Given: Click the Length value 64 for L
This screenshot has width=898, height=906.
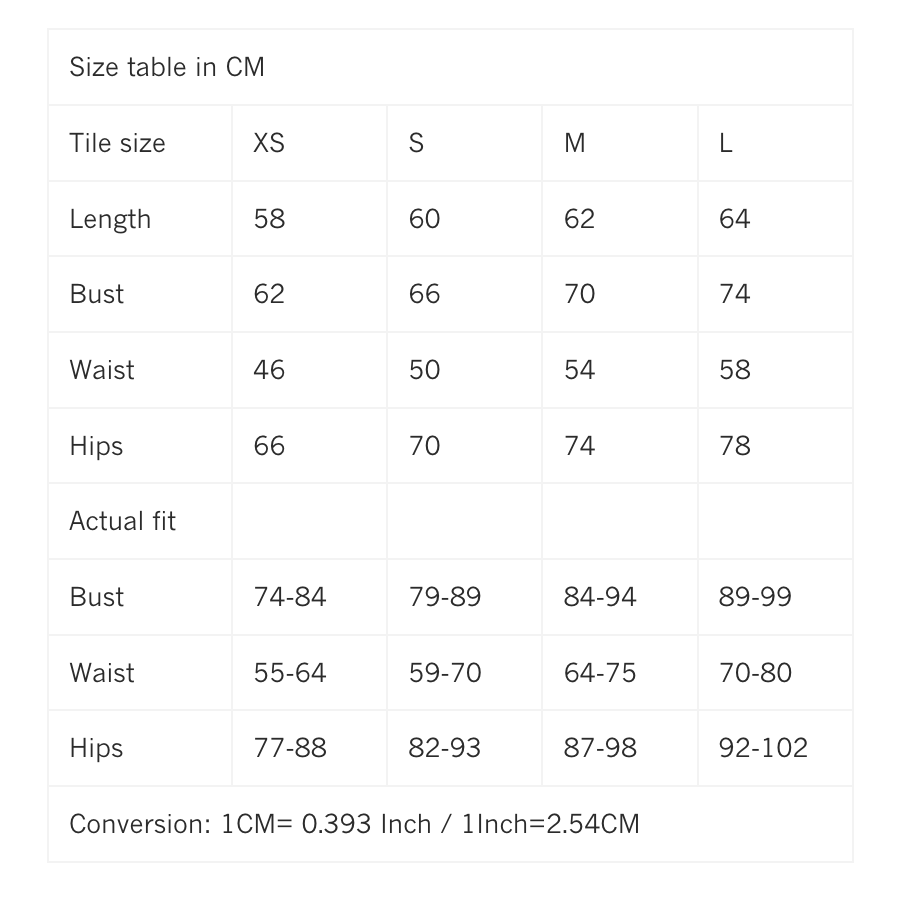Looking at the screenshot, I should coord(734,219).
